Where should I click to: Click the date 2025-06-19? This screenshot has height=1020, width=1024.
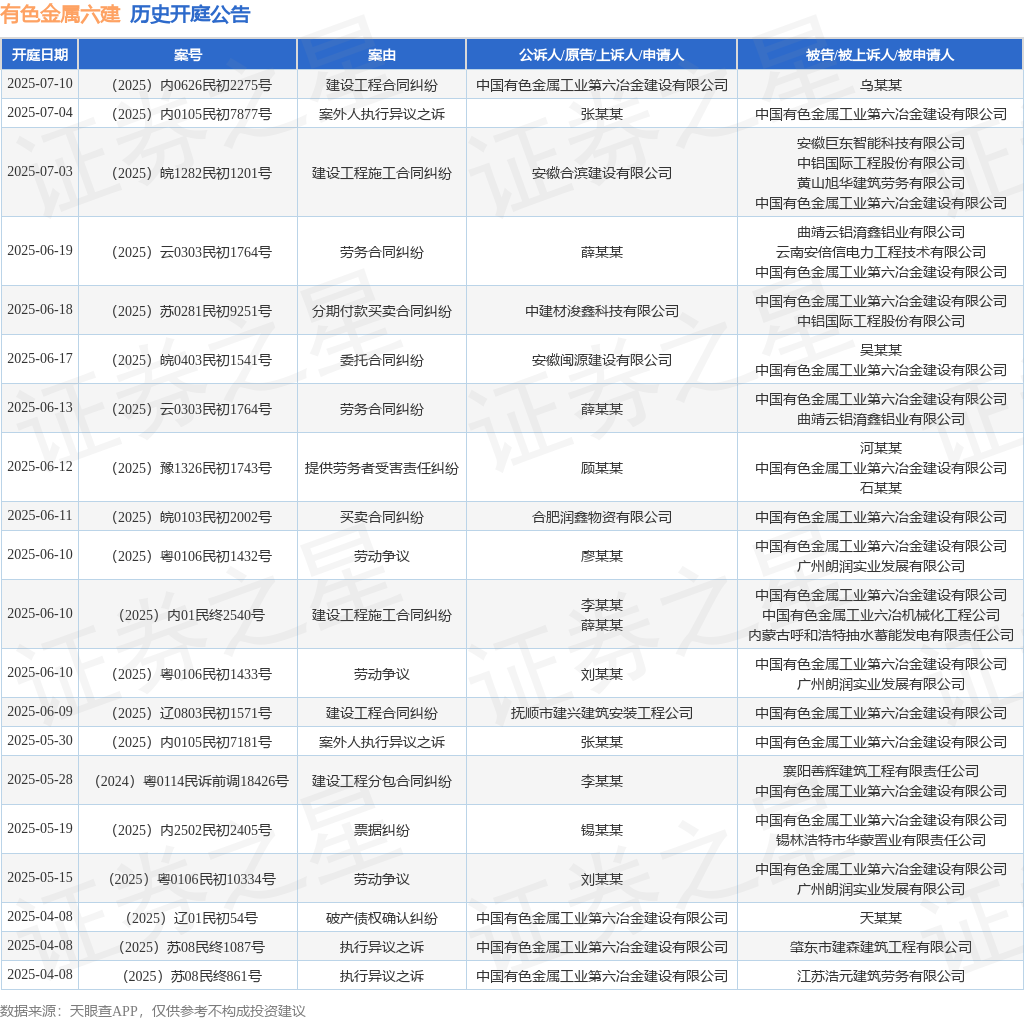point(40,250)
